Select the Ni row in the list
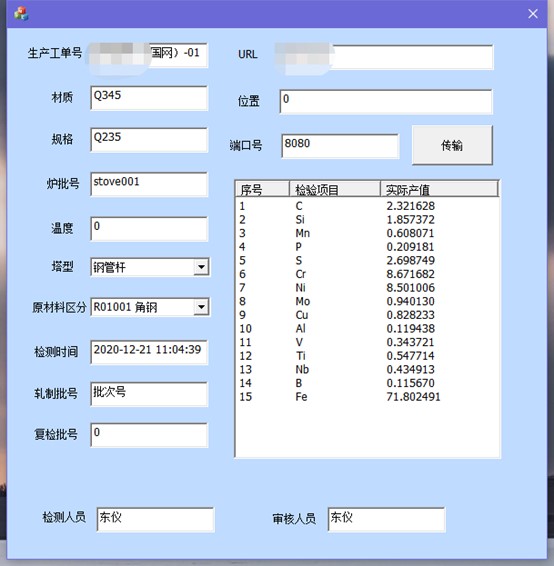Image resolution: width=554 pixels, height=566 pixels. point(367,288)
